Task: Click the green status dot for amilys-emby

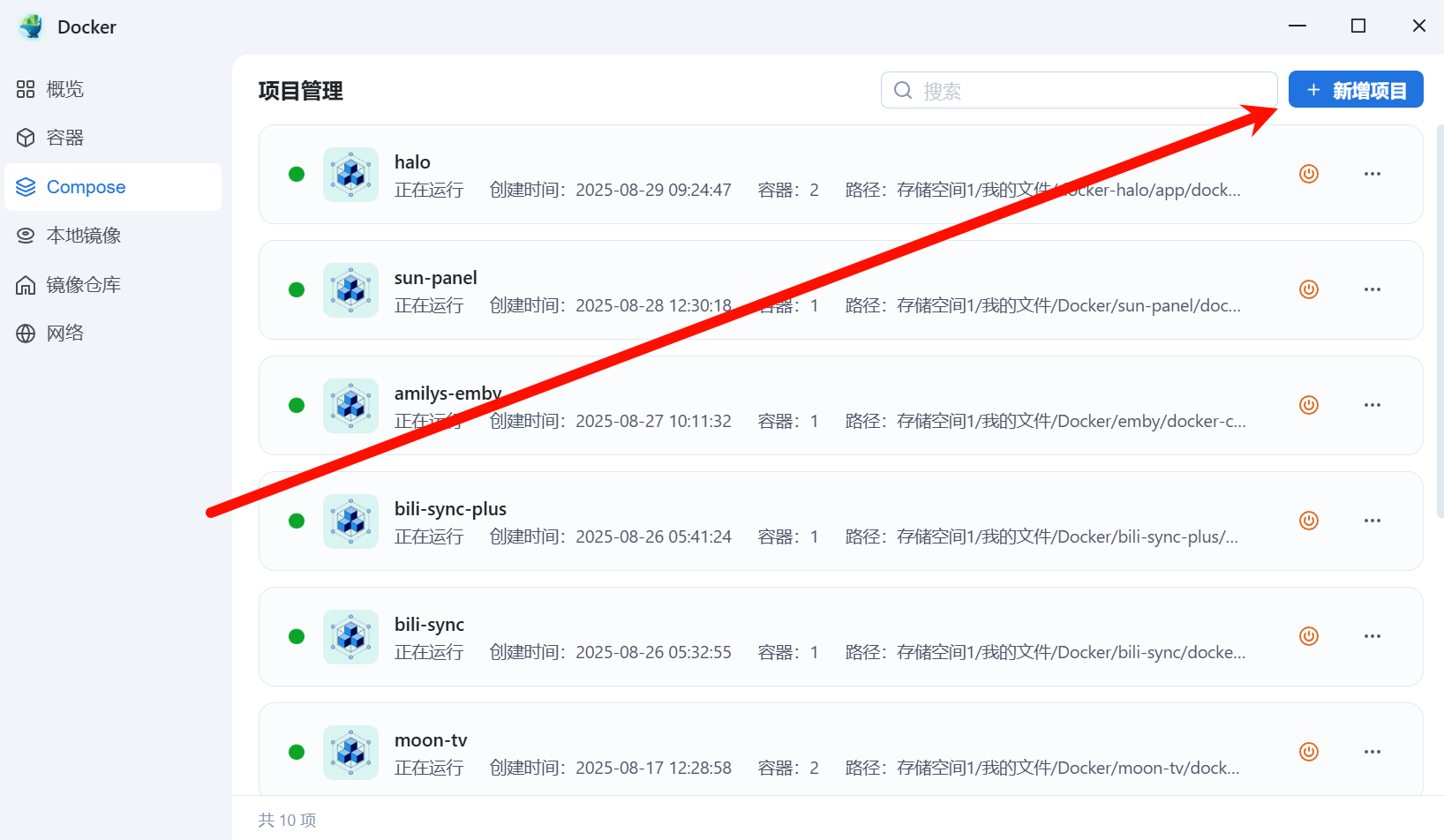Action: (297, 405)
